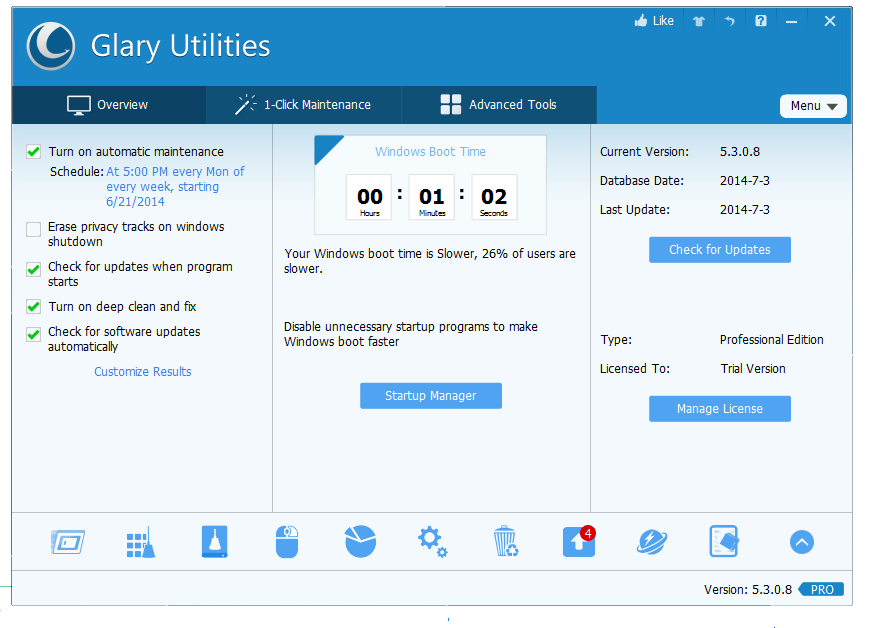Click 'Trial Version' licensed-to value

coord(753,368)
